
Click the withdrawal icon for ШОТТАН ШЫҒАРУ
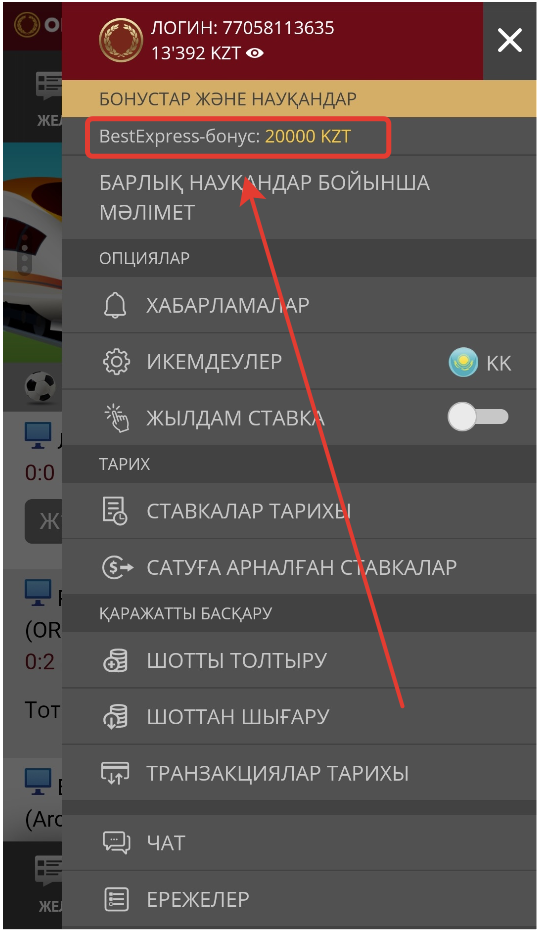tap(115, 716)
